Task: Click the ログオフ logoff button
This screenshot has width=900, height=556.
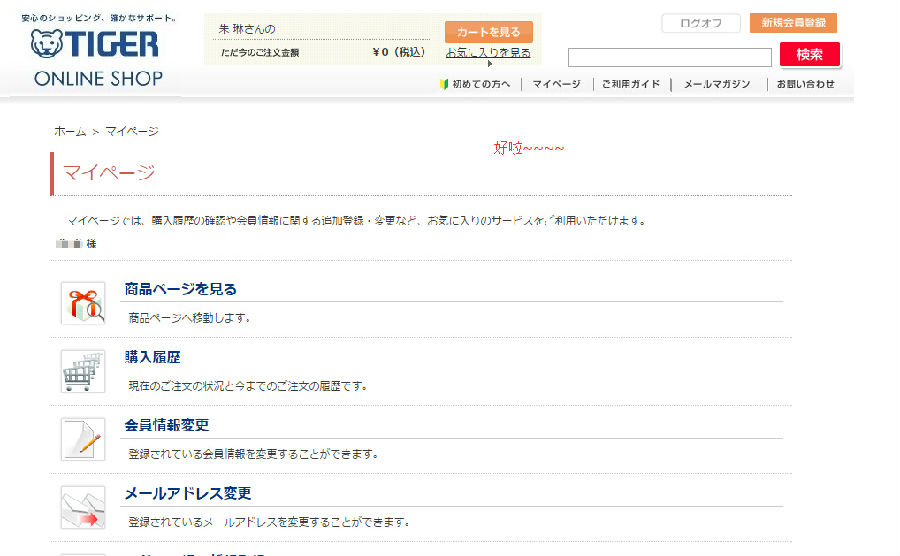Action: (x=700, y=23)
